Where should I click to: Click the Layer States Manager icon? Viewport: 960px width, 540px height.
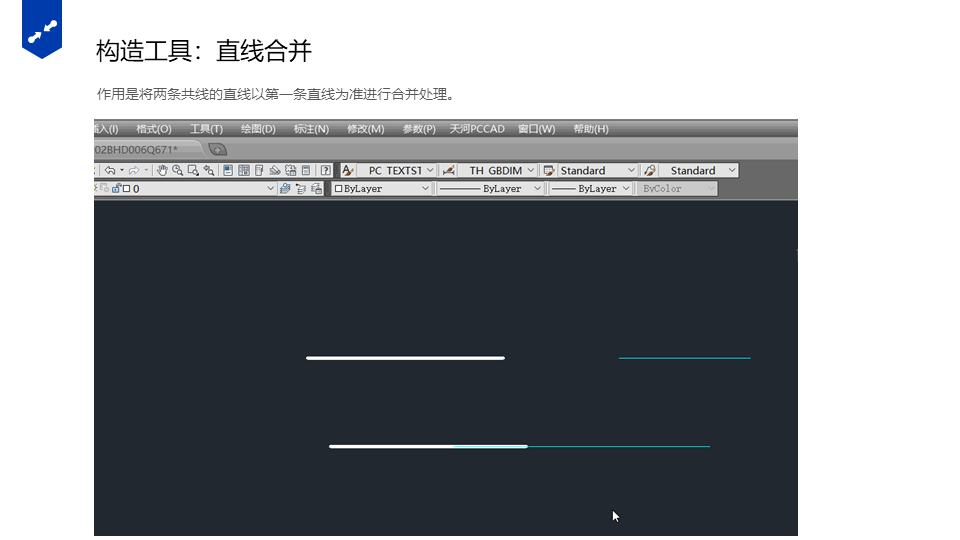pyautogui.click(x=317, y=189)
